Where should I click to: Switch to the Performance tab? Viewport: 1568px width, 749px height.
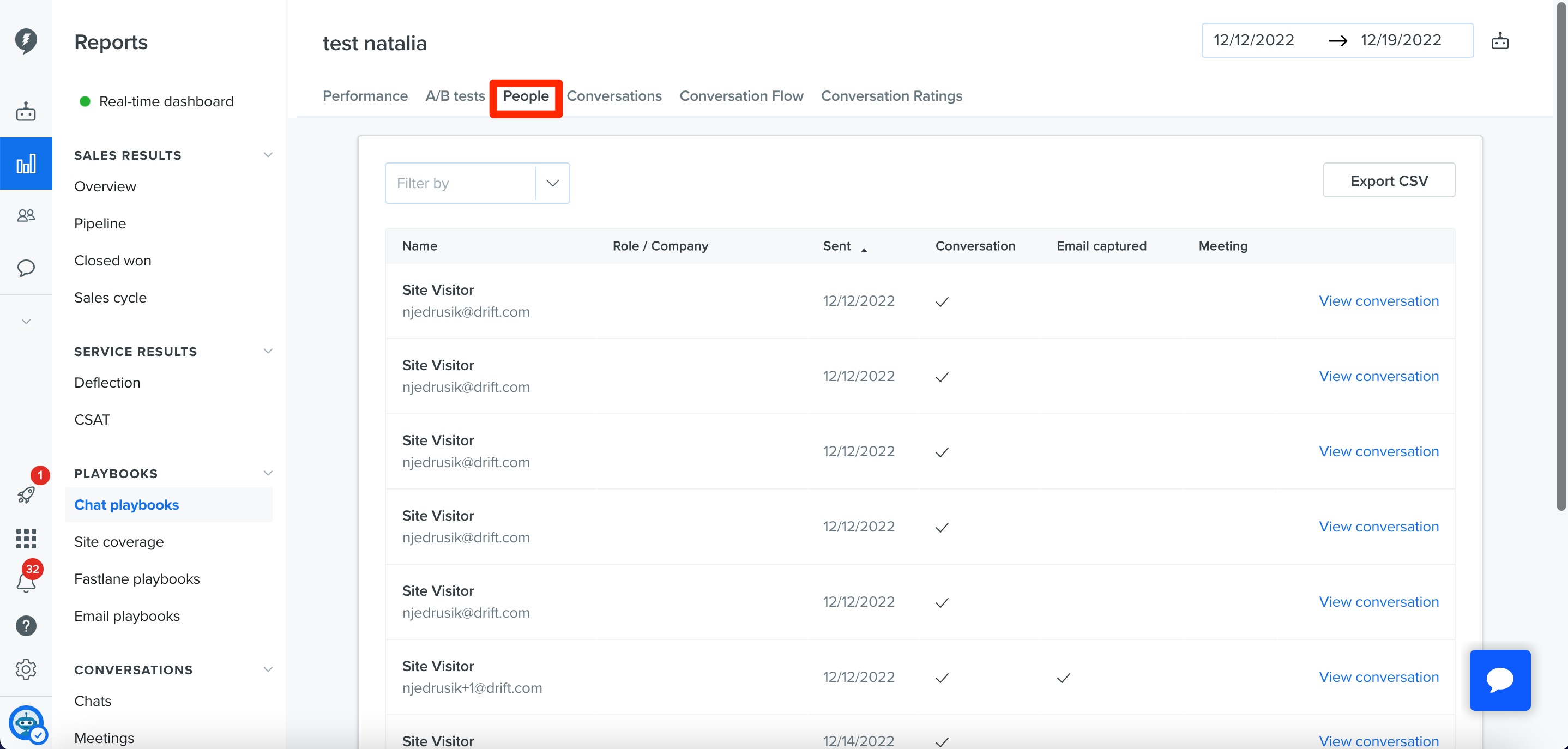365,96
